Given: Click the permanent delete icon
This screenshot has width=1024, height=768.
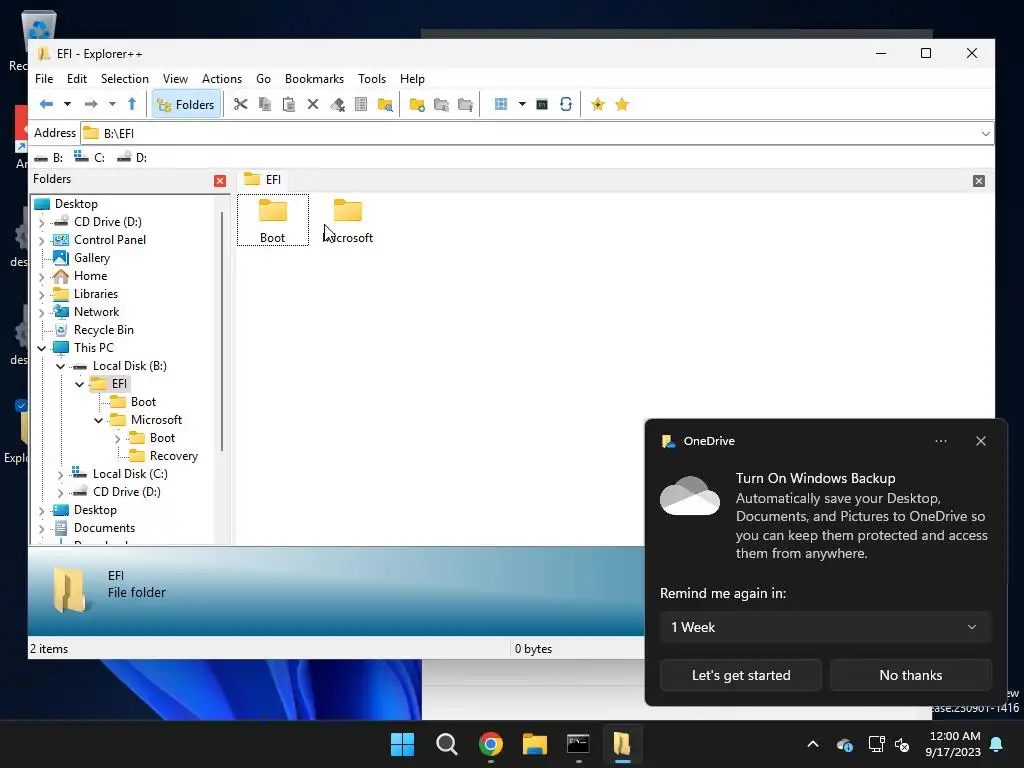Looking at the screenshot, I should [337, 104].
